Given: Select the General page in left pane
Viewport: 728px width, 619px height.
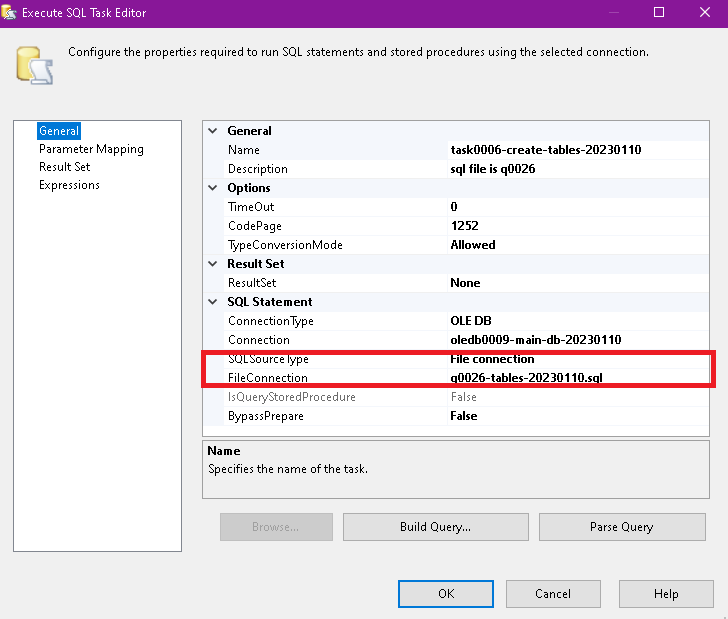Looking at the screenshot, I should (x=59, y=131).
